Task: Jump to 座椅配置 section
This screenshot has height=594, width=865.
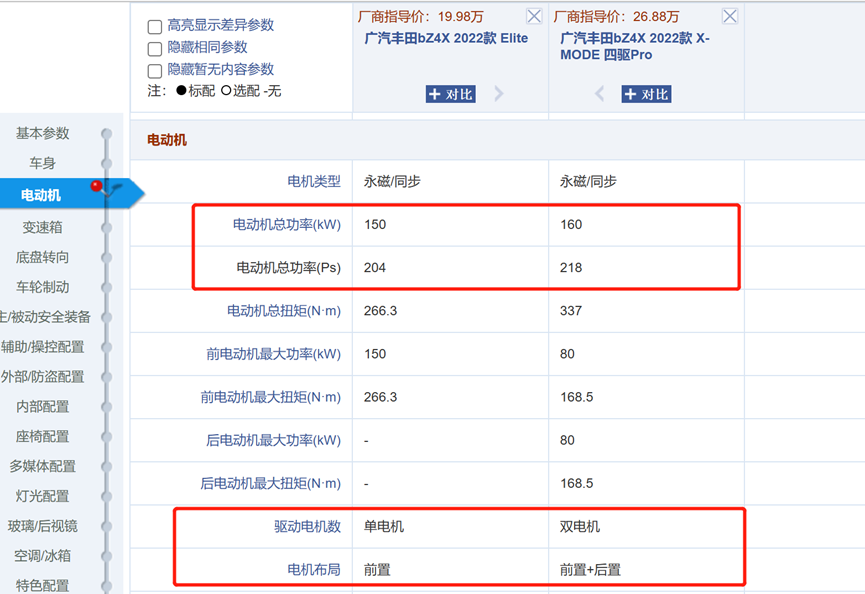Action: (x=42, y=436)
